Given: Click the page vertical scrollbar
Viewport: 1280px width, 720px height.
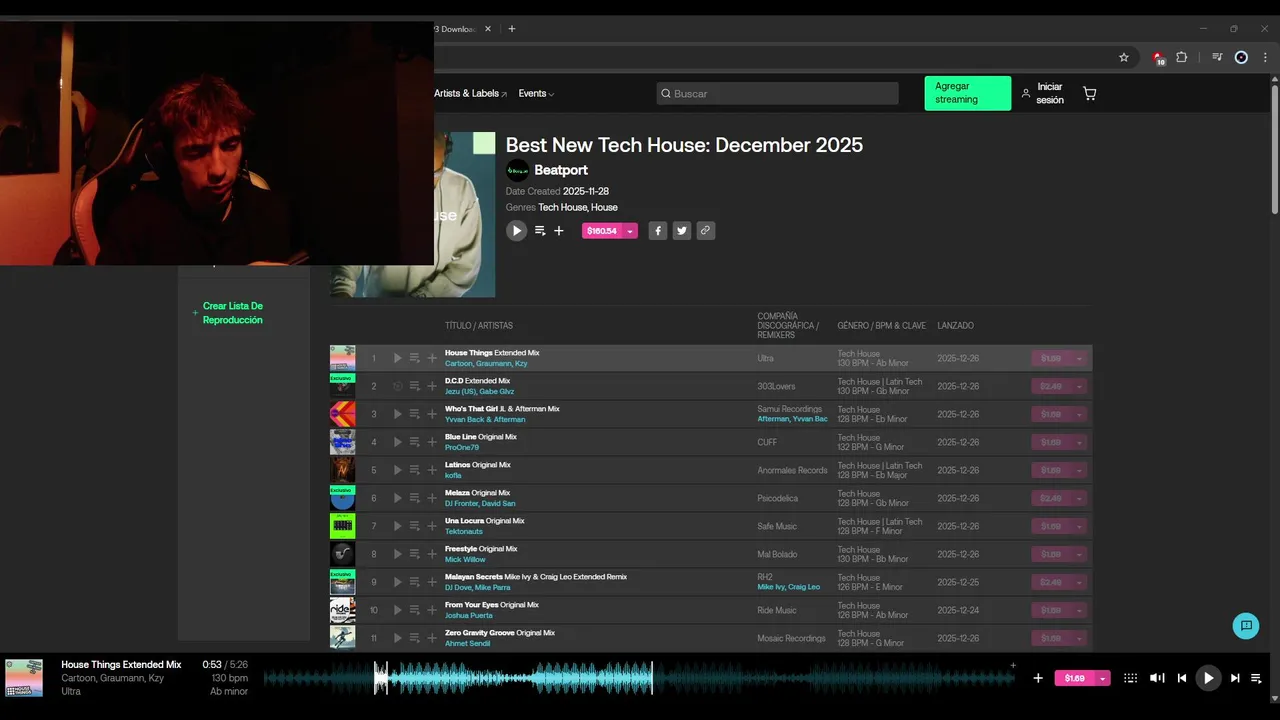Looking at the screenshot, I should point(1275,150).
